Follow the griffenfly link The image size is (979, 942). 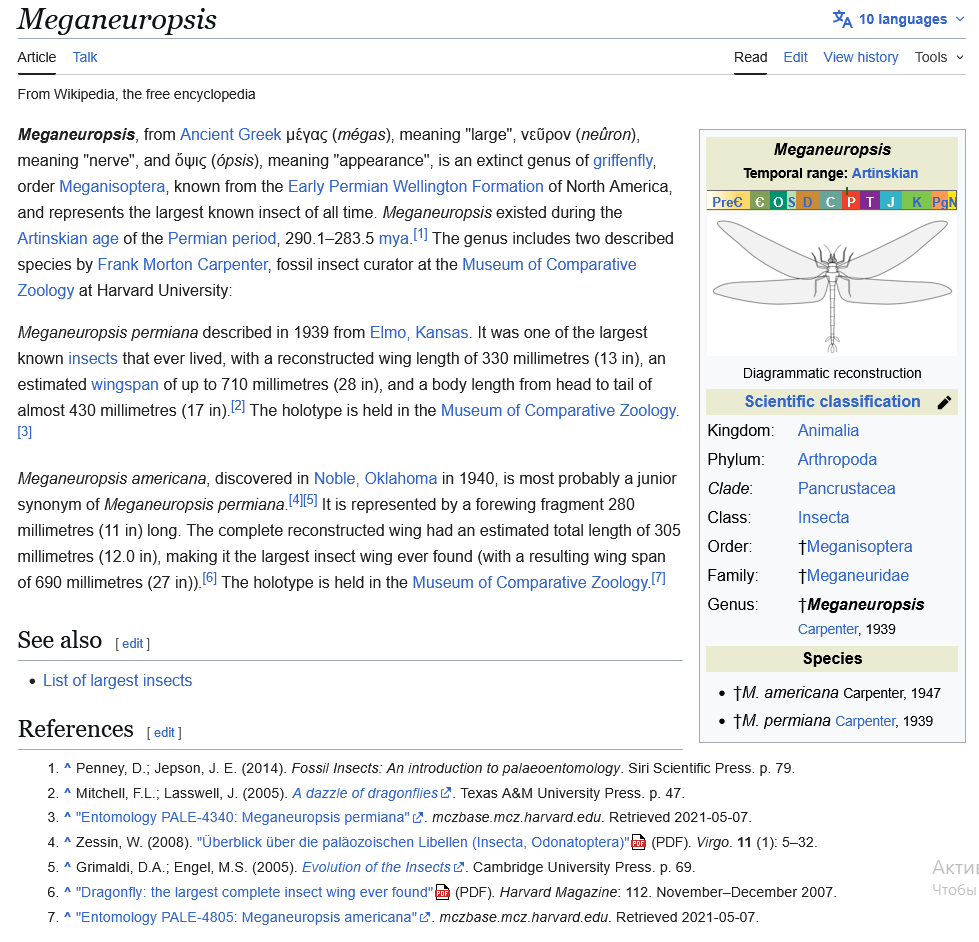point(623,161)
